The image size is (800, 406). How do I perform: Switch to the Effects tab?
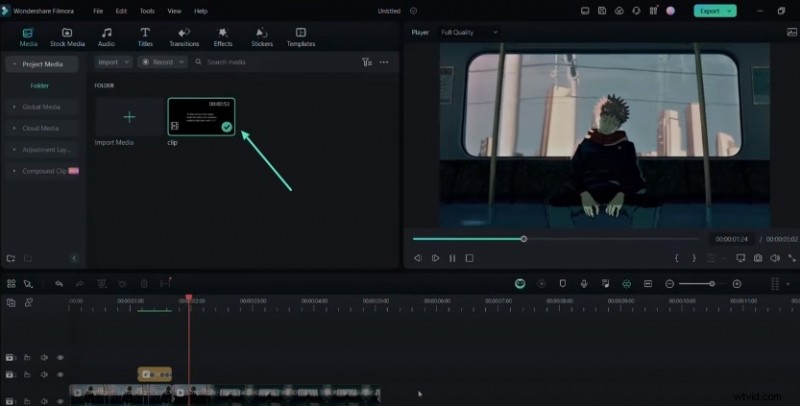223,37
